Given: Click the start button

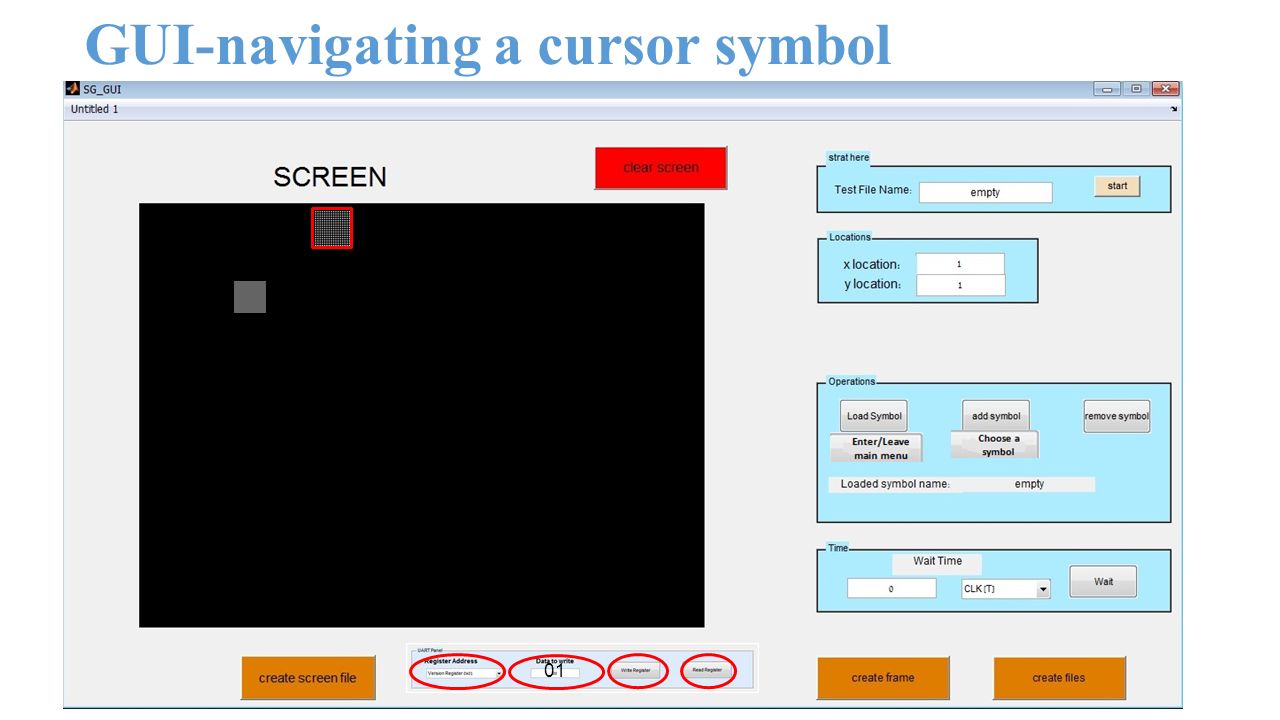Looking at the screenshot, I should point(1117,186).
